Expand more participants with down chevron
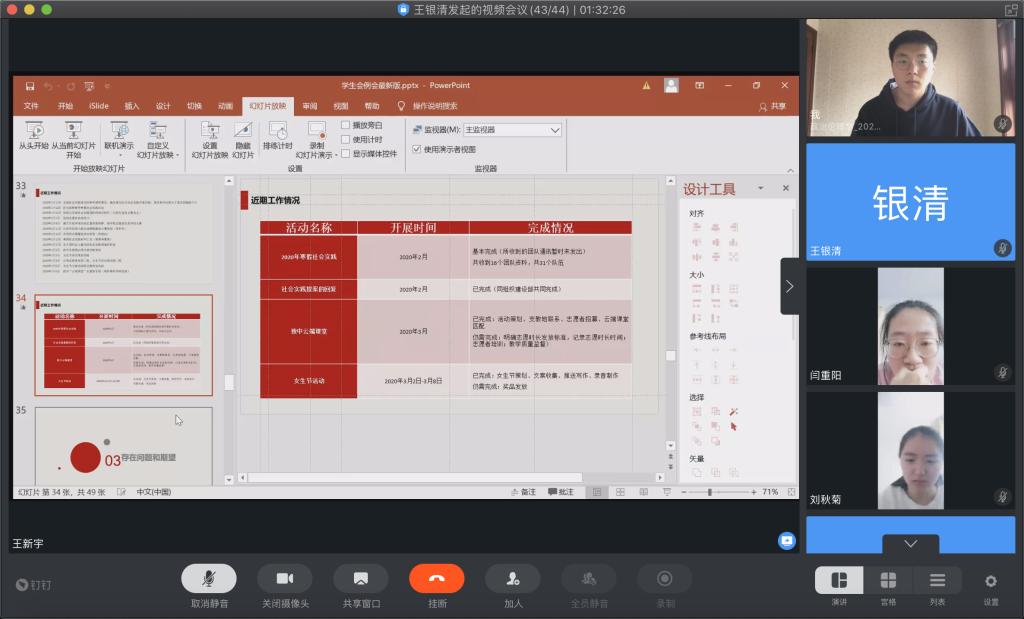 point(910,544)
